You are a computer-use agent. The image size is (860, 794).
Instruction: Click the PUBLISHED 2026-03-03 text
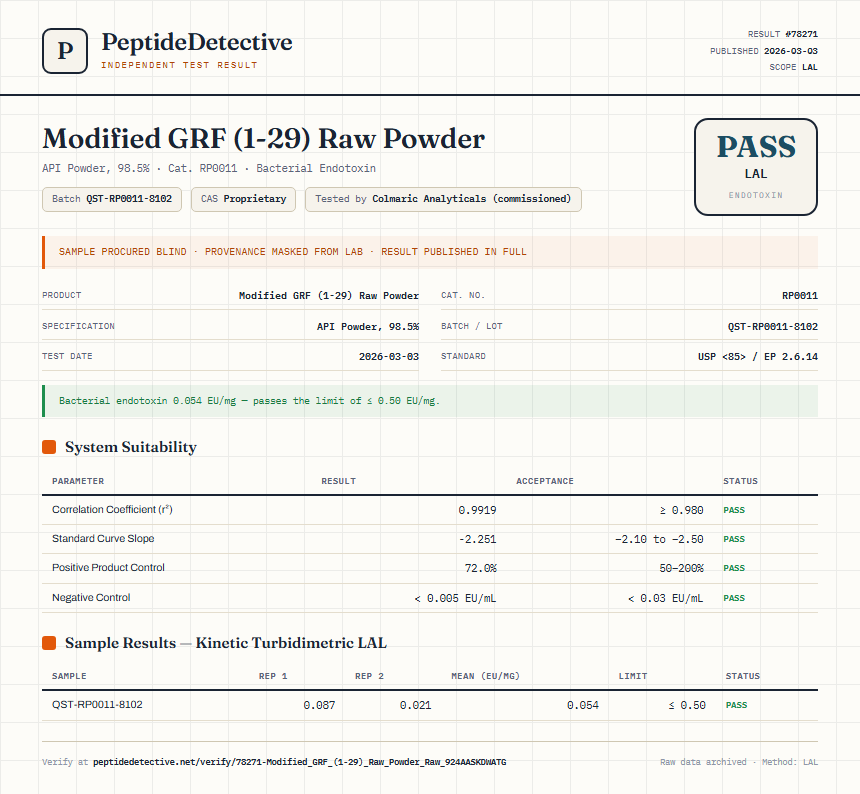point(763,51)
